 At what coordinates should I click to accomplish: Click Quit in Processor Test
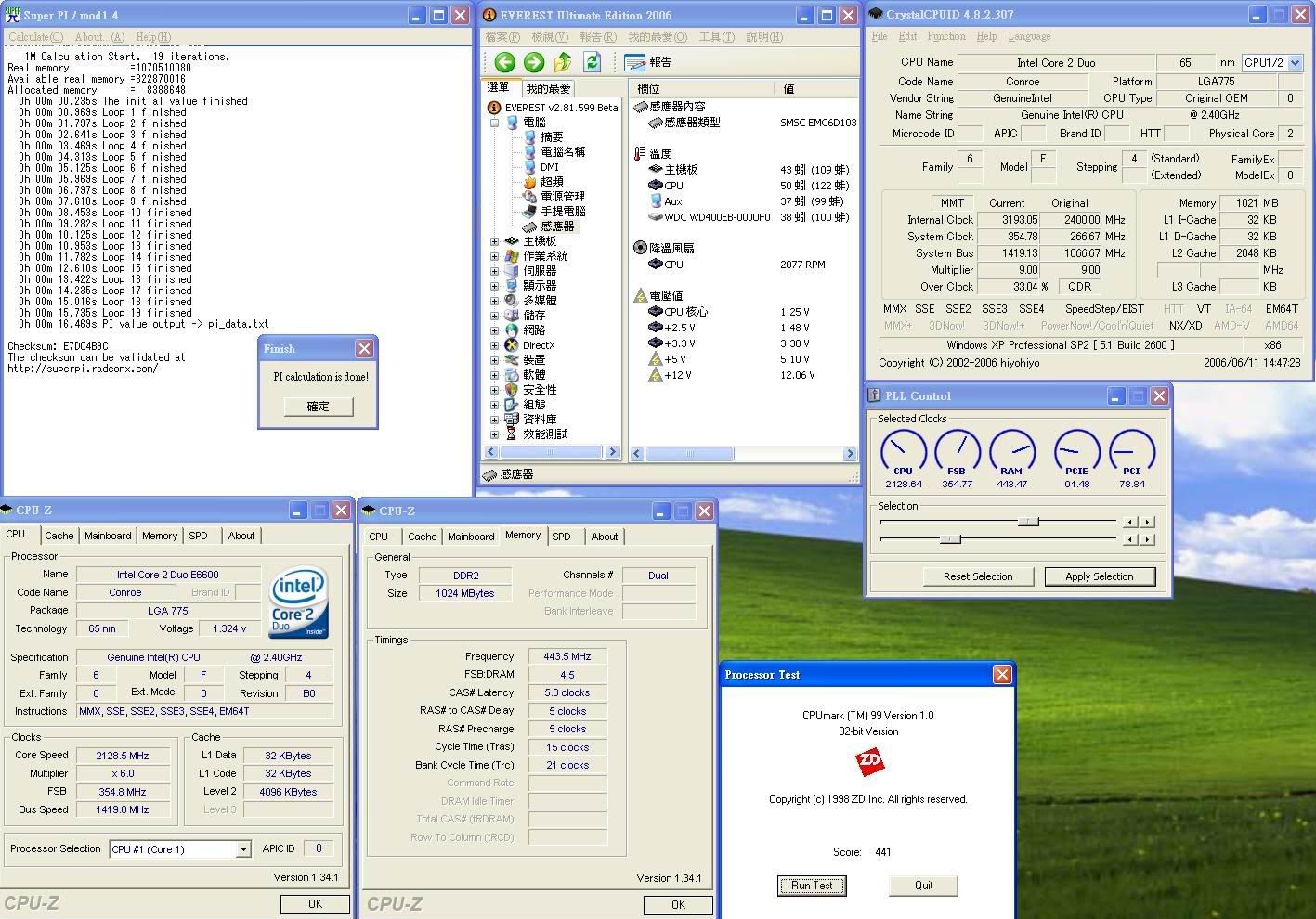coord(923,886)
